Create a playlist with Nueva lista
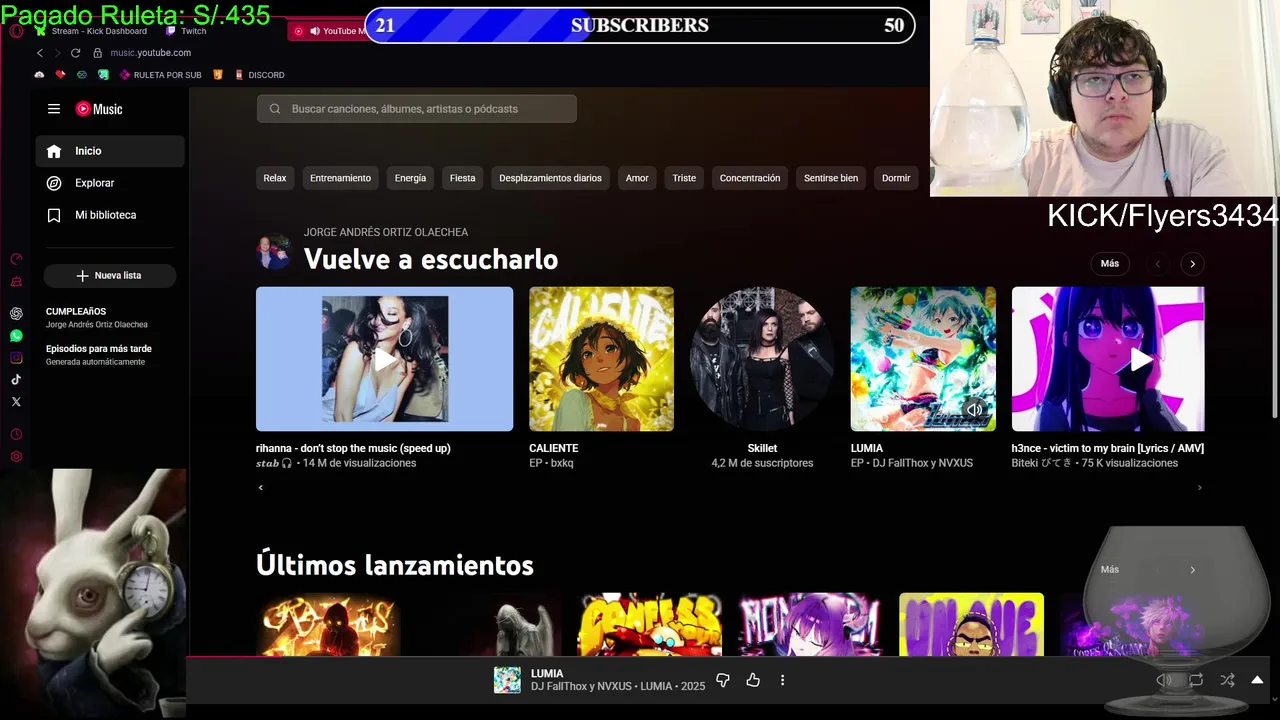 110,275
